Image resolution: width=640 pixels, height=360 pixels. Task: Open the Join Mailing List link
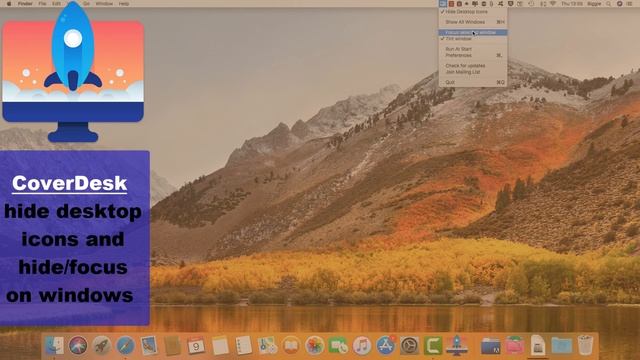coord(473,72)
